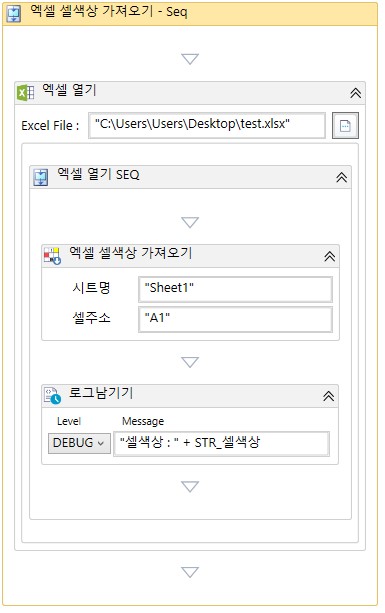The image size is (385, 613).
Task: Click the Message label
Action: pyautogui.click(x=143, y=421)
